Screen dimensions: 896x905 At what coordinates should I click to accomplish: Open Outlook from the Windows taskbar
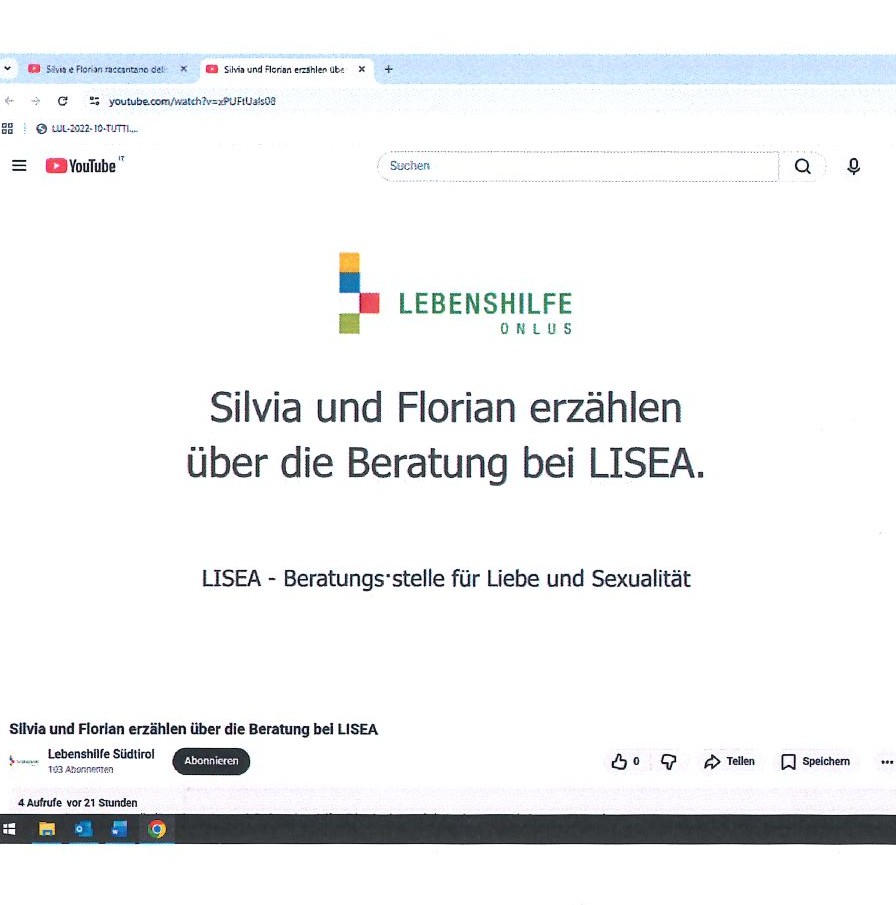coord(83,829)
